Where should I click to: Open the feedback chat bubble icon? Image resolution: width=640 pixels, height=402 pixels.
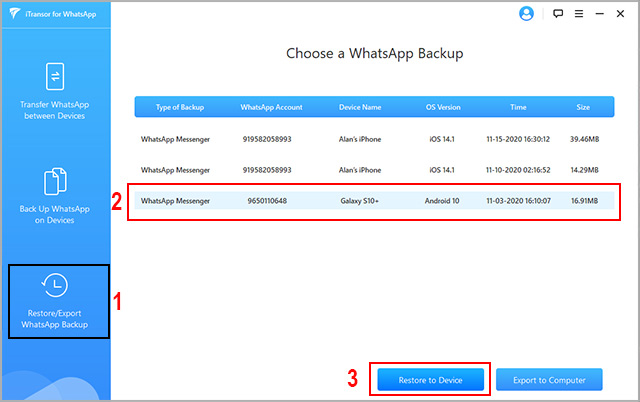[558, 13]
